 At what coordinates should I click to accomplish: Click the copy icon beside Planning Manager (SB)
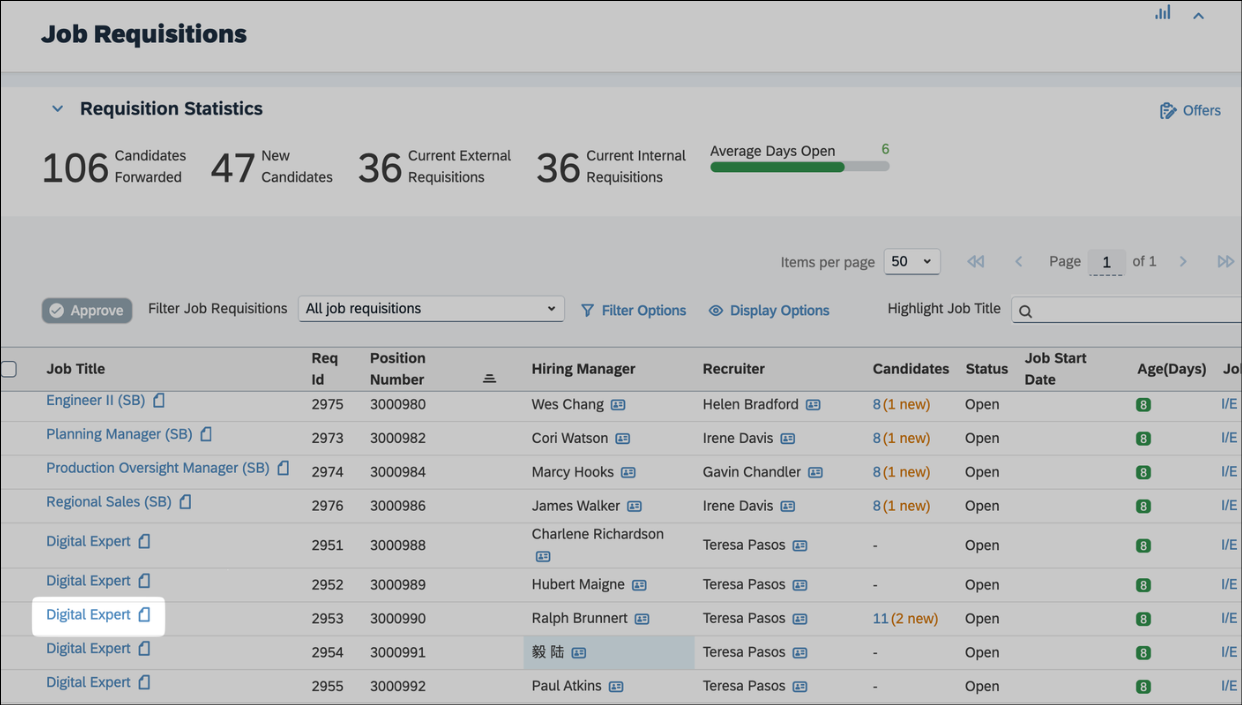(x=206, y=434)
